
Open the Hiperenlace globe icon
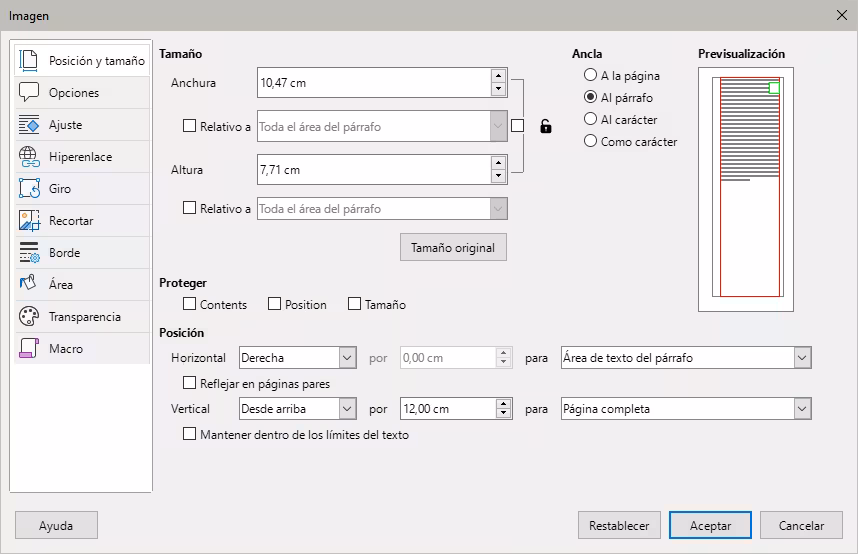[29, 157]
